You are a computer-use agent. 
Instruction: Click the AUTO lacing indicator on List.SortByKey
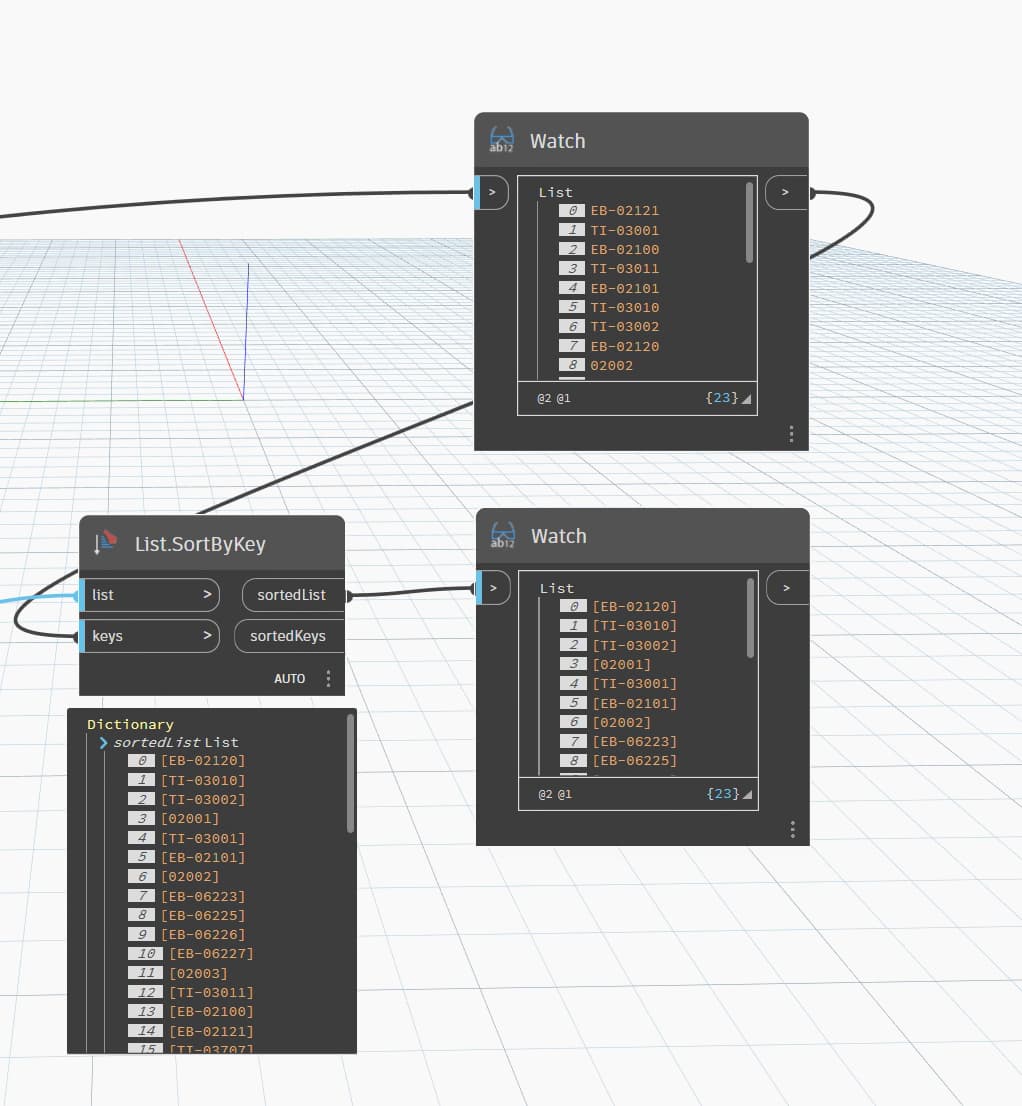coord(289,679)
